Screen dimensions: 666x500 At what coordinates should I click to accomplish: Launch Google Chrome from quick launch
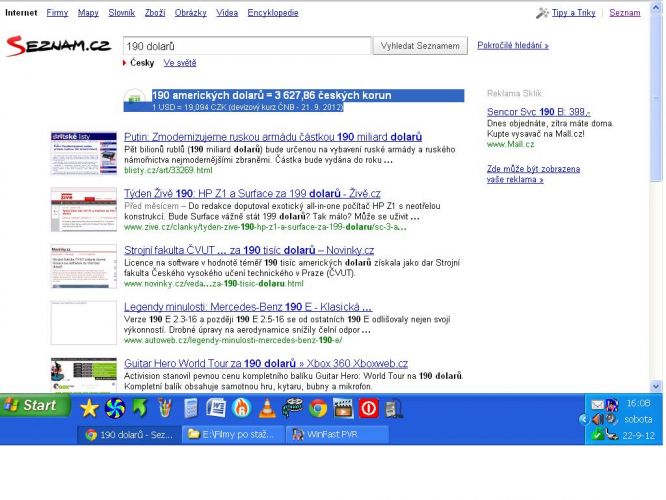(x=318, y=409)
